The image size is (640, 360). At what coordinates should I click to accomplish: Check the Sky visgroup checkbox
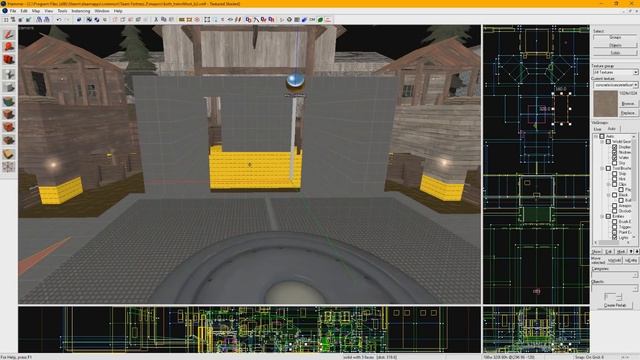coord(614,163)
